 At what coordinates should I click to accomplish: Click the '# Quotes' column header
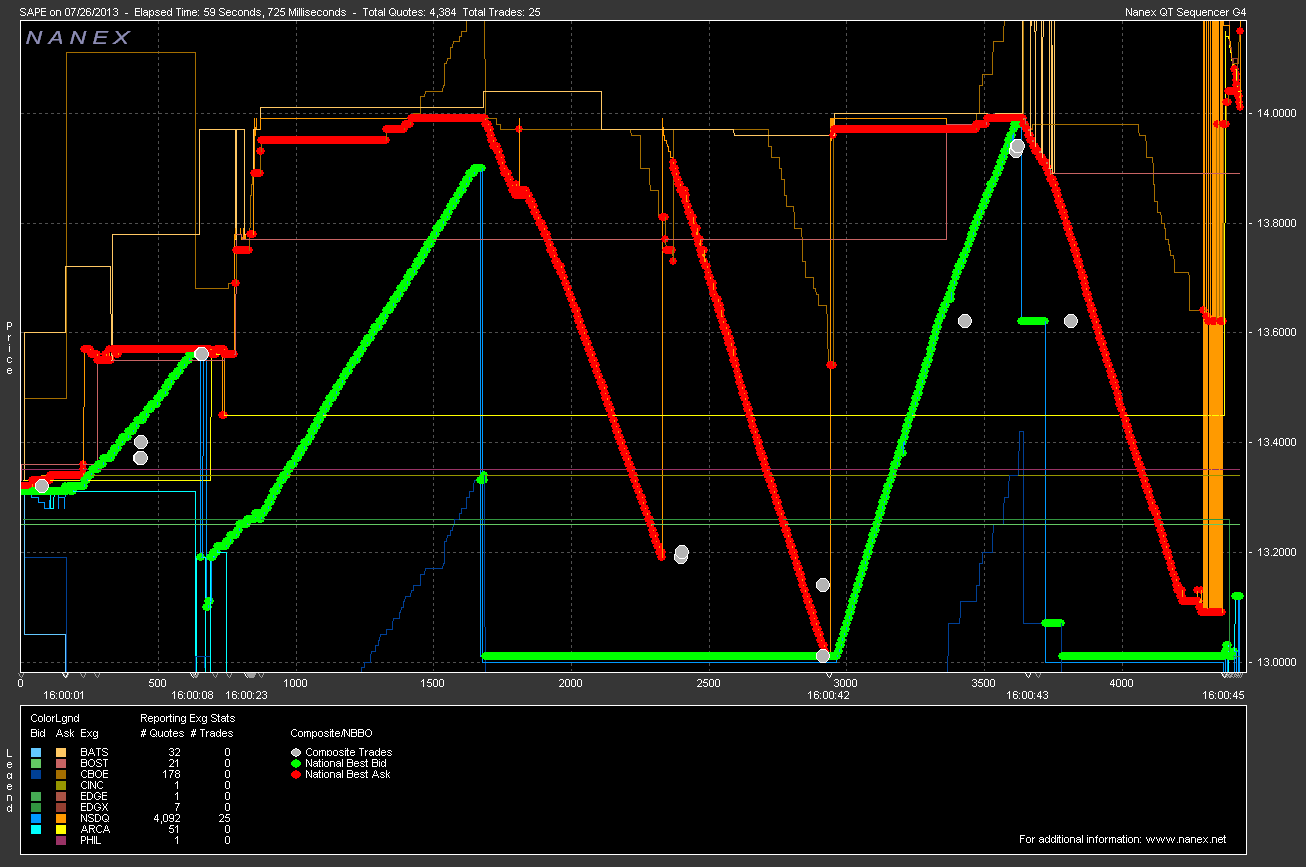tap(161, 733)
